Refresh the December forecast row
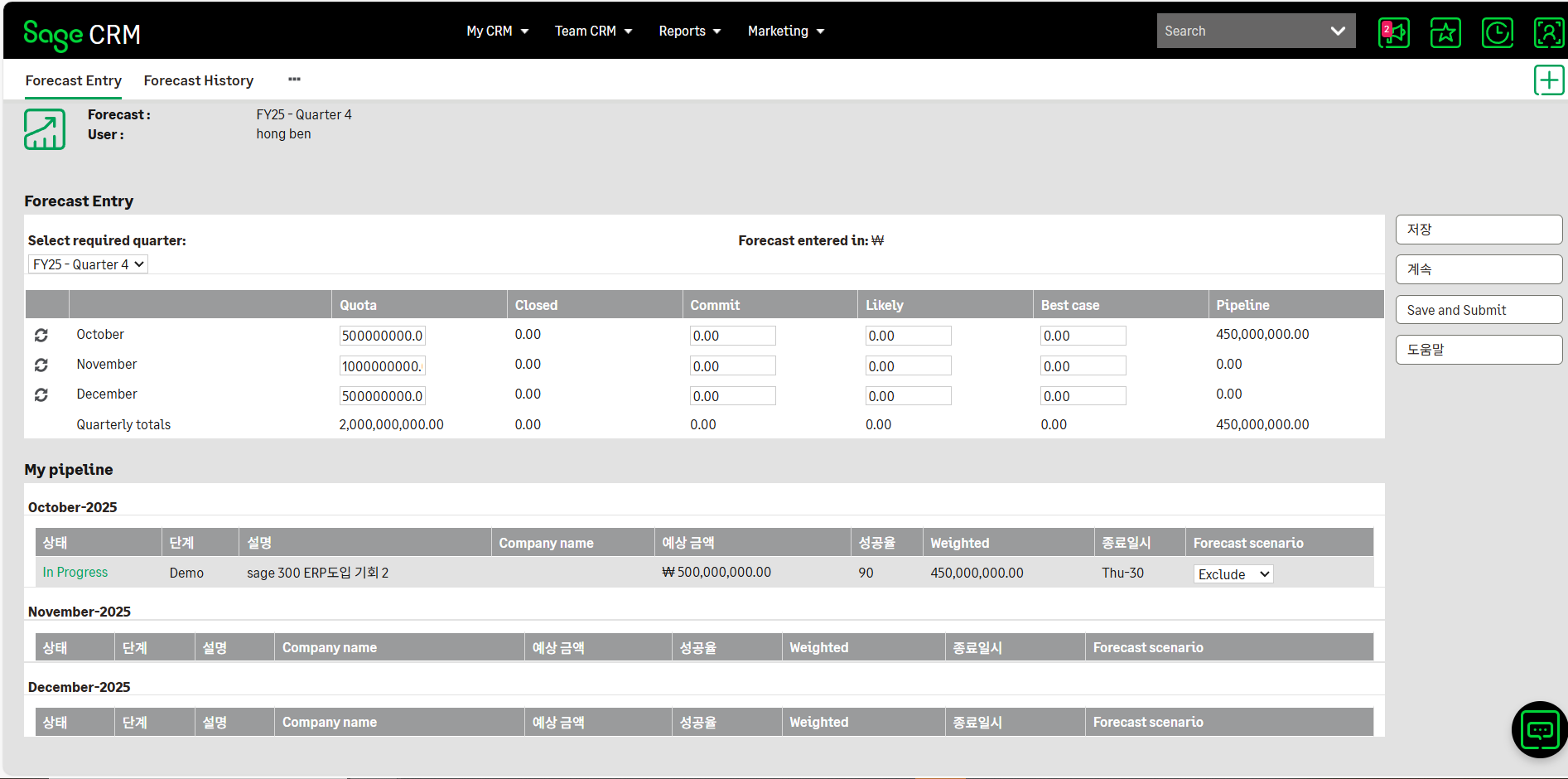Image resolution: width=1568 pixels, height=779 pixels. click(x=41, y=395)
